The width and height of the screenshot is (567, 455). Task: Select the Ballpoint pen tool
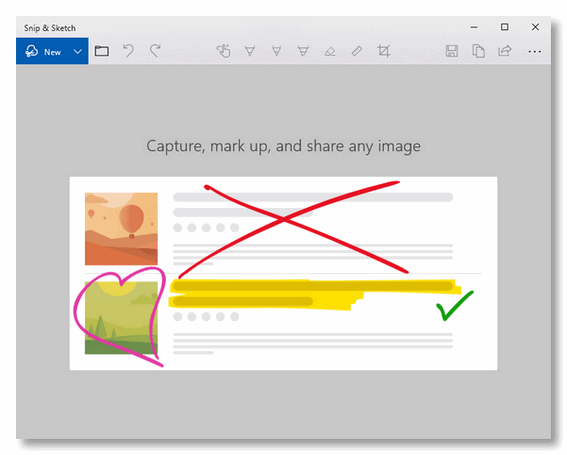point(250,51)
